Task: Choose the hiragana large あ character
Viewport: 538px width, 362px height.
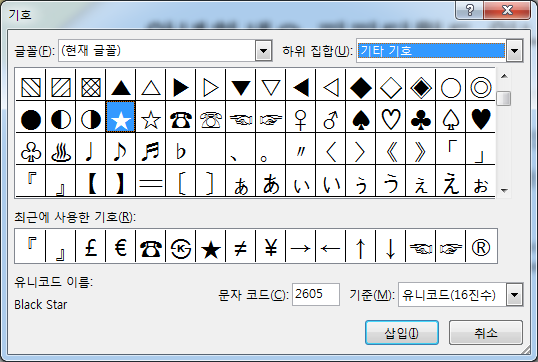Action: 271,184
